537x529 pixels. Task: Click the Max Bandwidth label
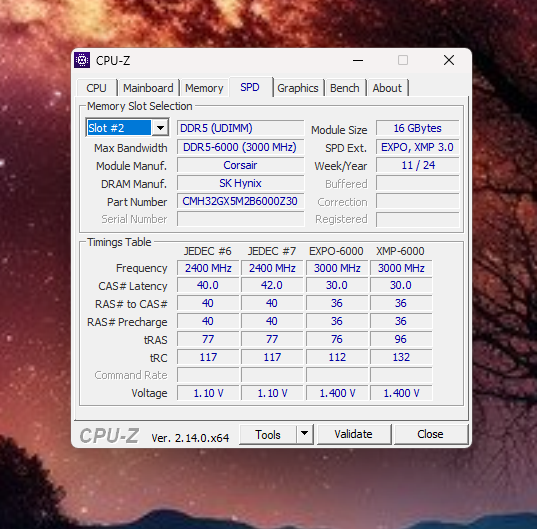[x=130, y=148]
